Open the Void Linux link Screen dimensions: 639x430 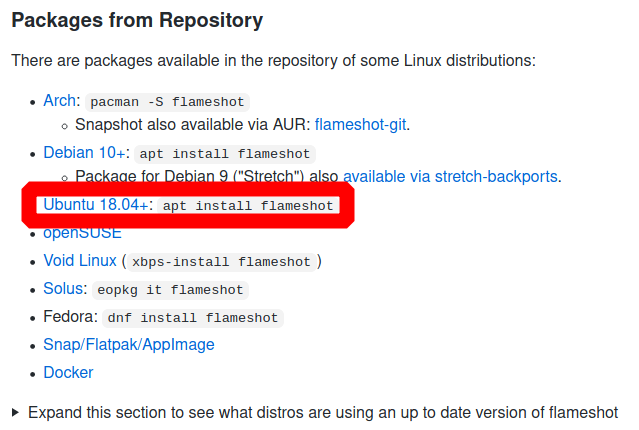80,260
